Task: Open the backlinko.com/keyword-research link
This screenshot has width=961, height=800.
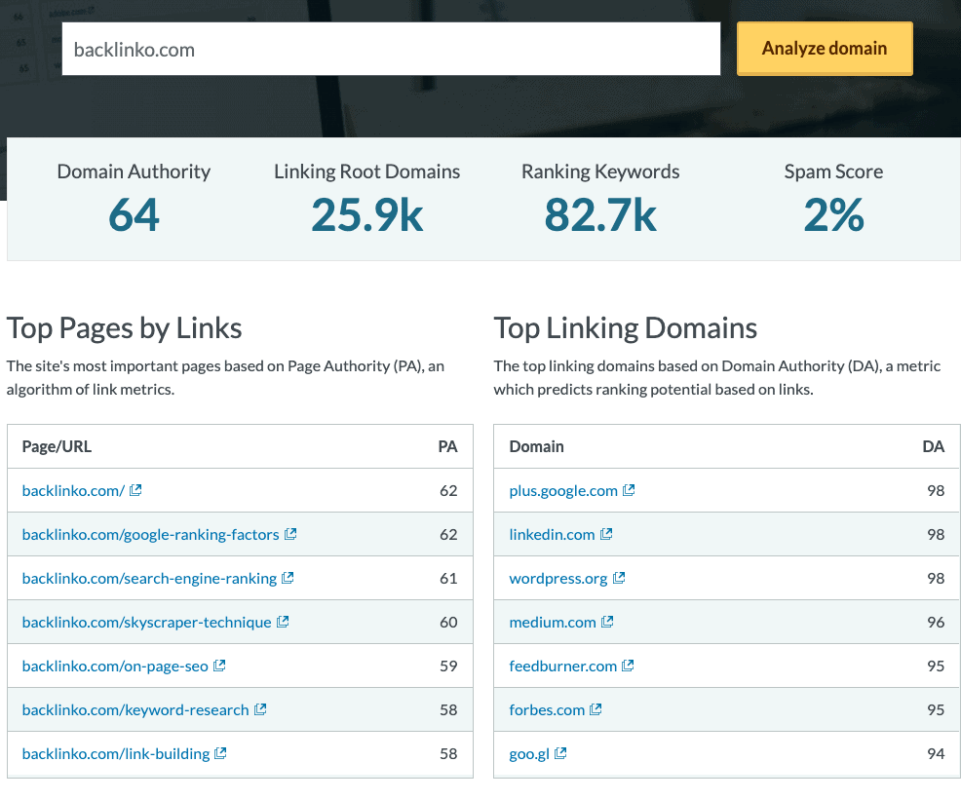Action: pos(135,710)
